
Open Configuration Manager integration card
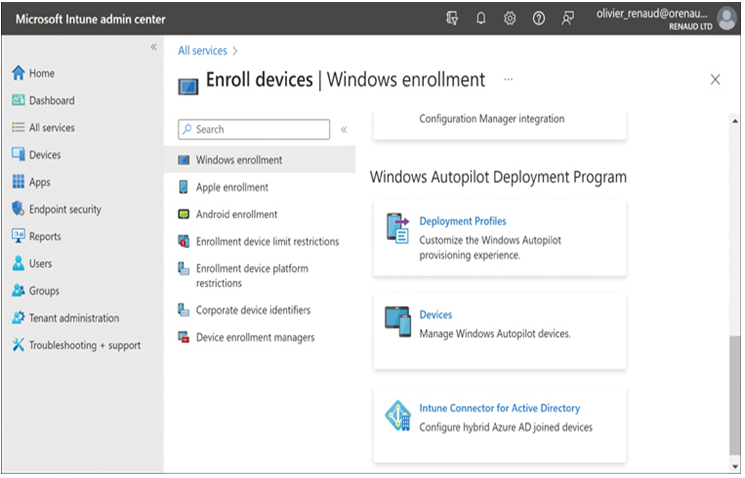coord(501,126)
